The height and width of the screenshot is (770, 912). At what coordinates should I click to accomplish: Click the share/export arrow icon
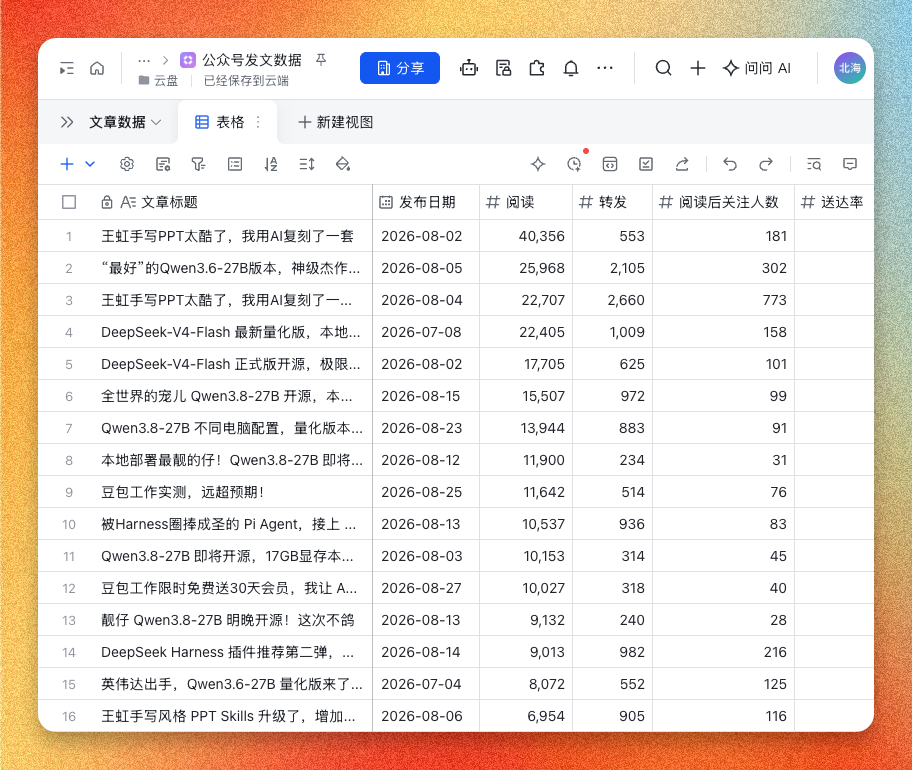682,164
